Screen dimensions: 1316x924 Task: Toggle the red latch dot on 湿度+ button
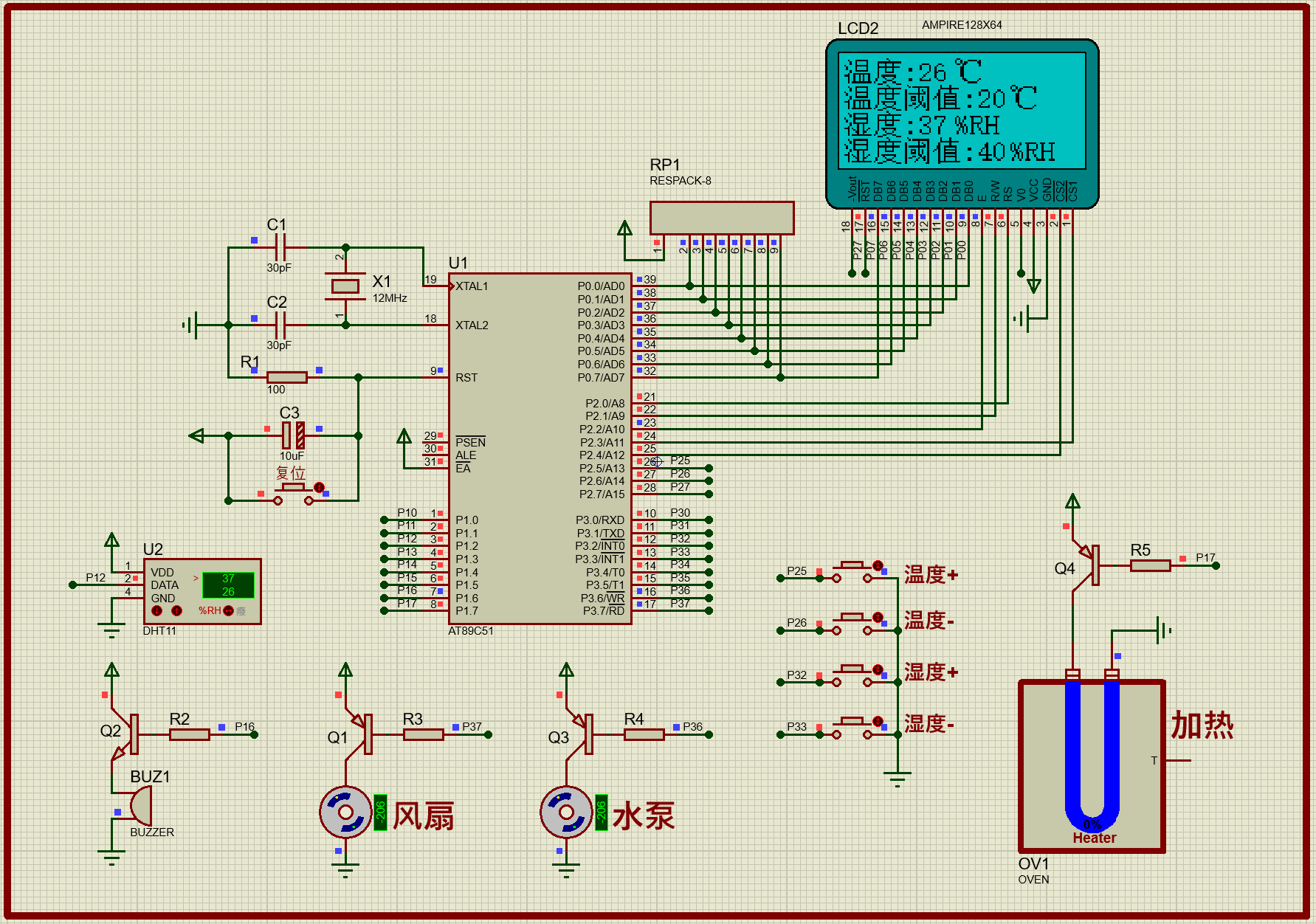coord(878,669)
